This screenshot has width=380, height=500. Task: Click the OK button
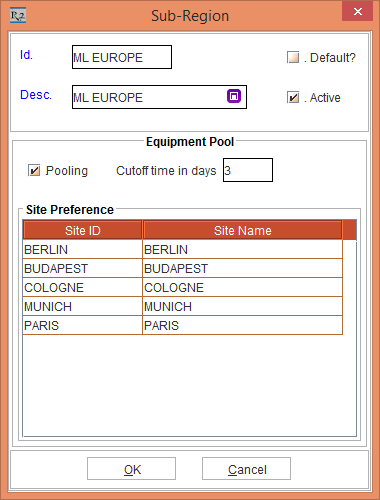131,469
